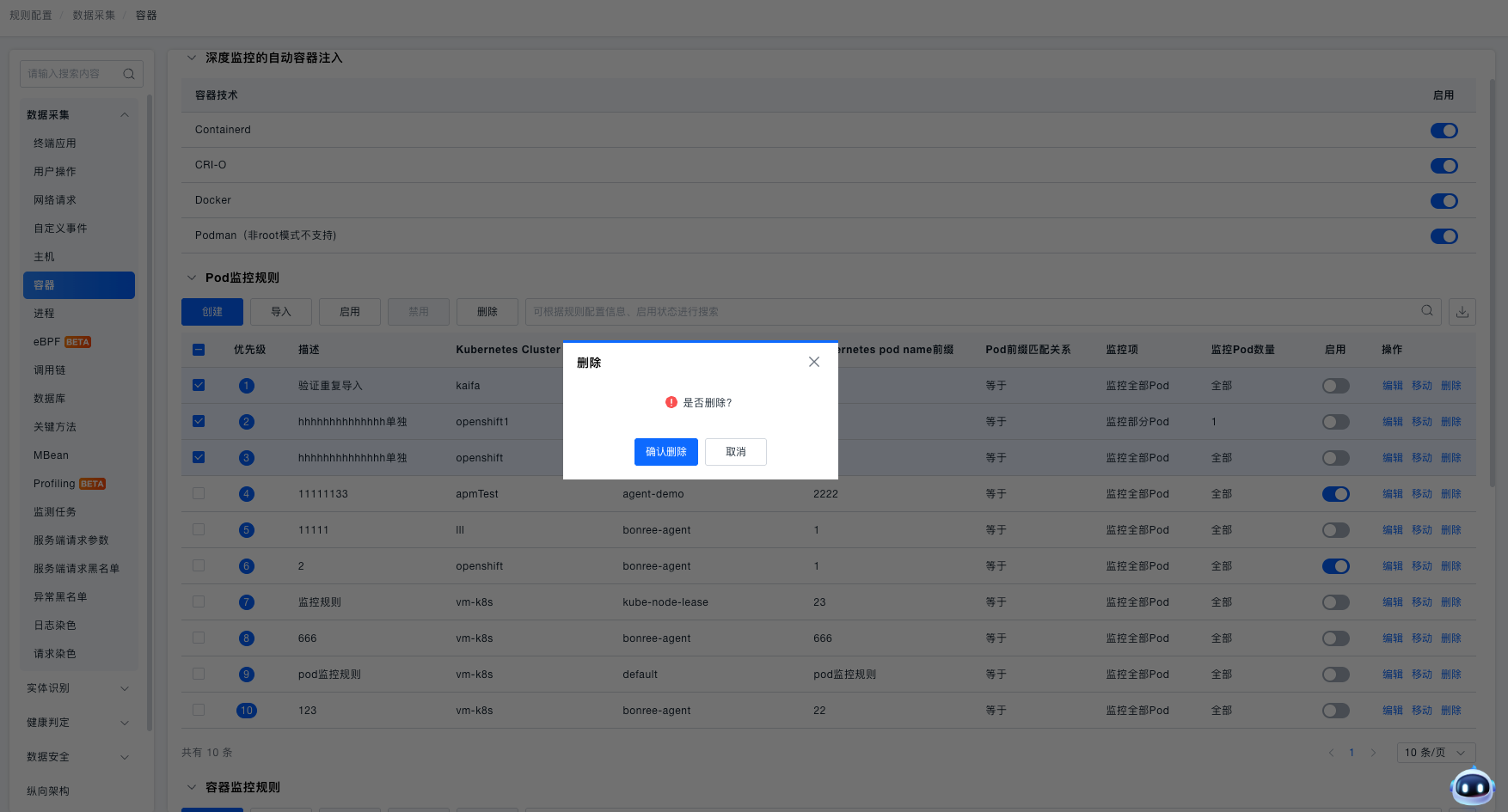1508x812 pixels.
Task: Go to next page arrow
Action: (1373, 753)
